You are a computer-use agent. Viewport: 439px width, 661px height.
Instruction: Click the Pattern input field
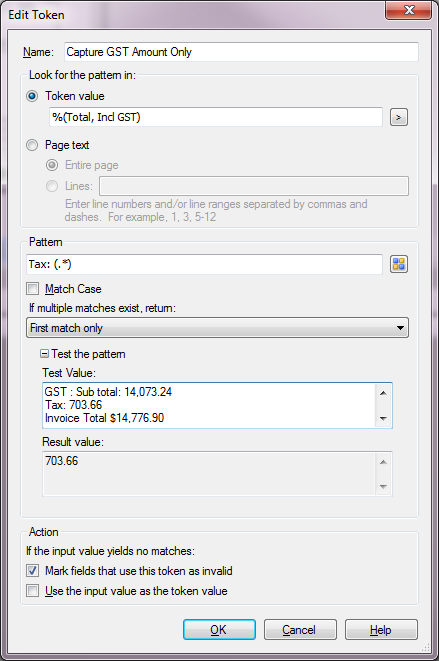tap(205, 264)
